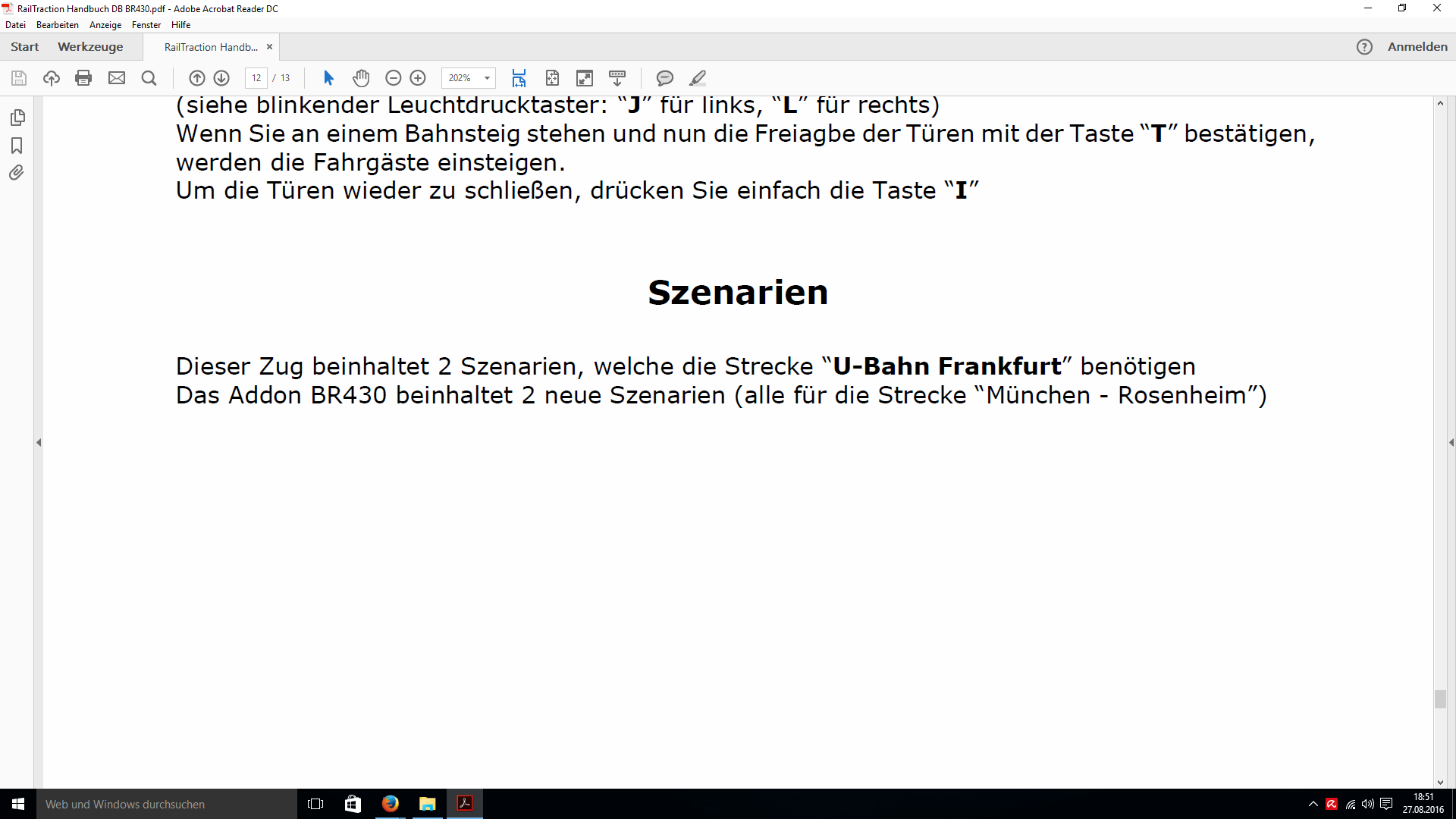Expand the left navigation pane arrow
Viewport: 1456px width, 819px height.
point(39,442)
